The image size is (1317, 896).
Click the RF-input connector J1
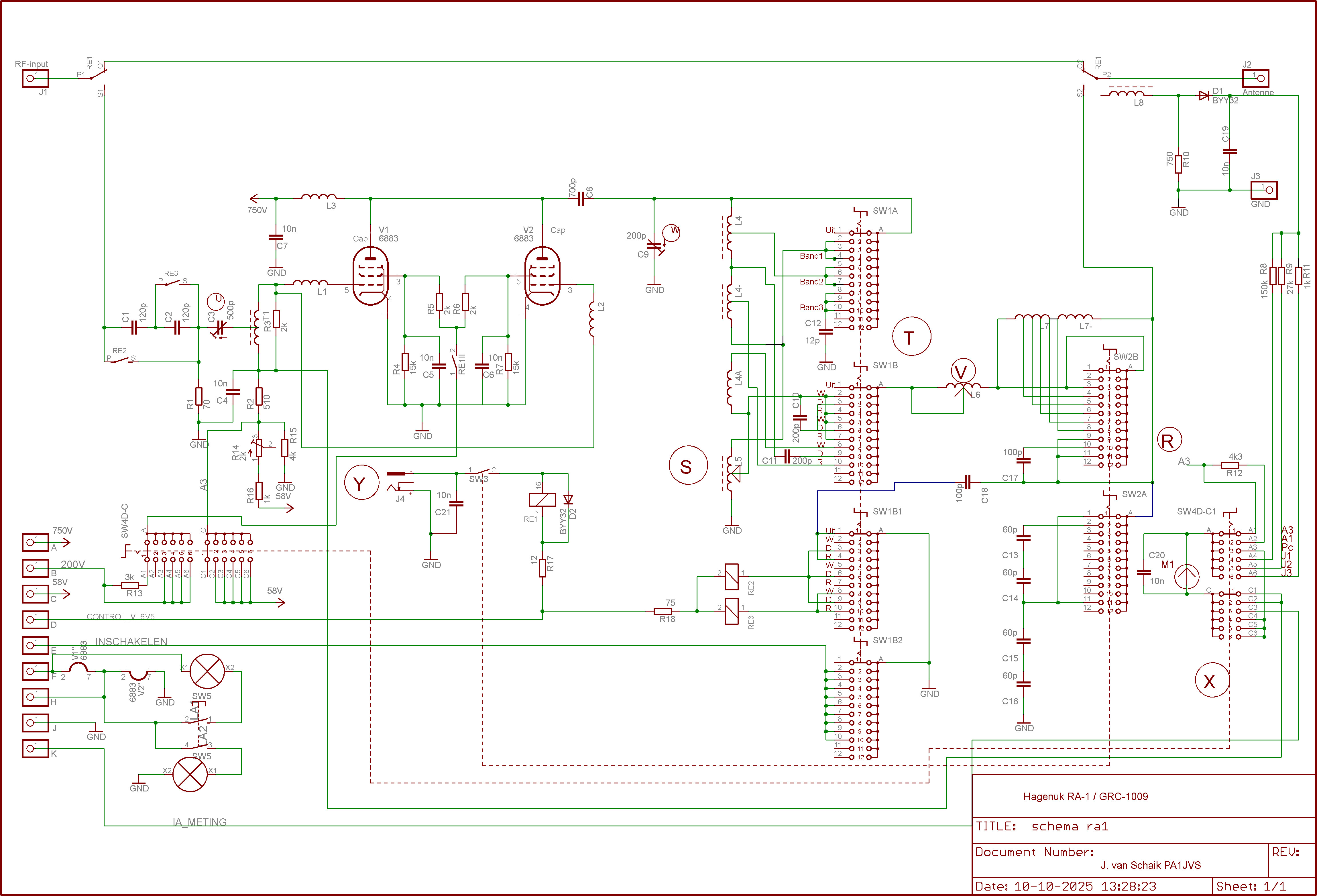[35, 78]
